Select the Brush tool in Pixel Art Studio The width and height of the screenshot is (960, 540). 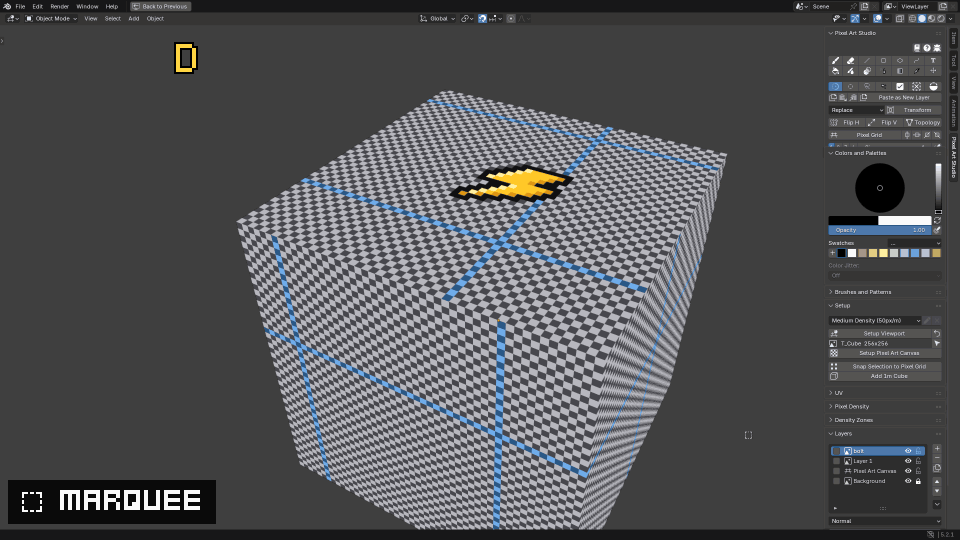[x=836, y=61]
